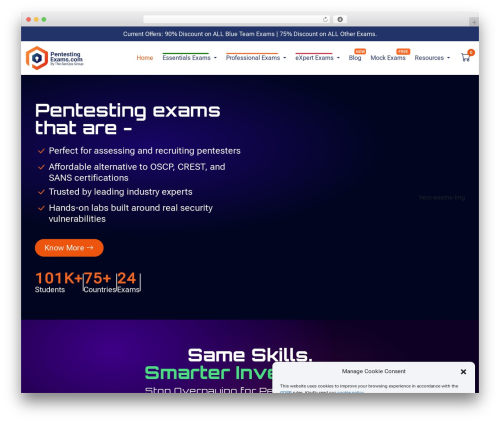
Task: Click 'Affordable alternative to OSCP, CREST' bullet text
Action: (x=137, y=172)
